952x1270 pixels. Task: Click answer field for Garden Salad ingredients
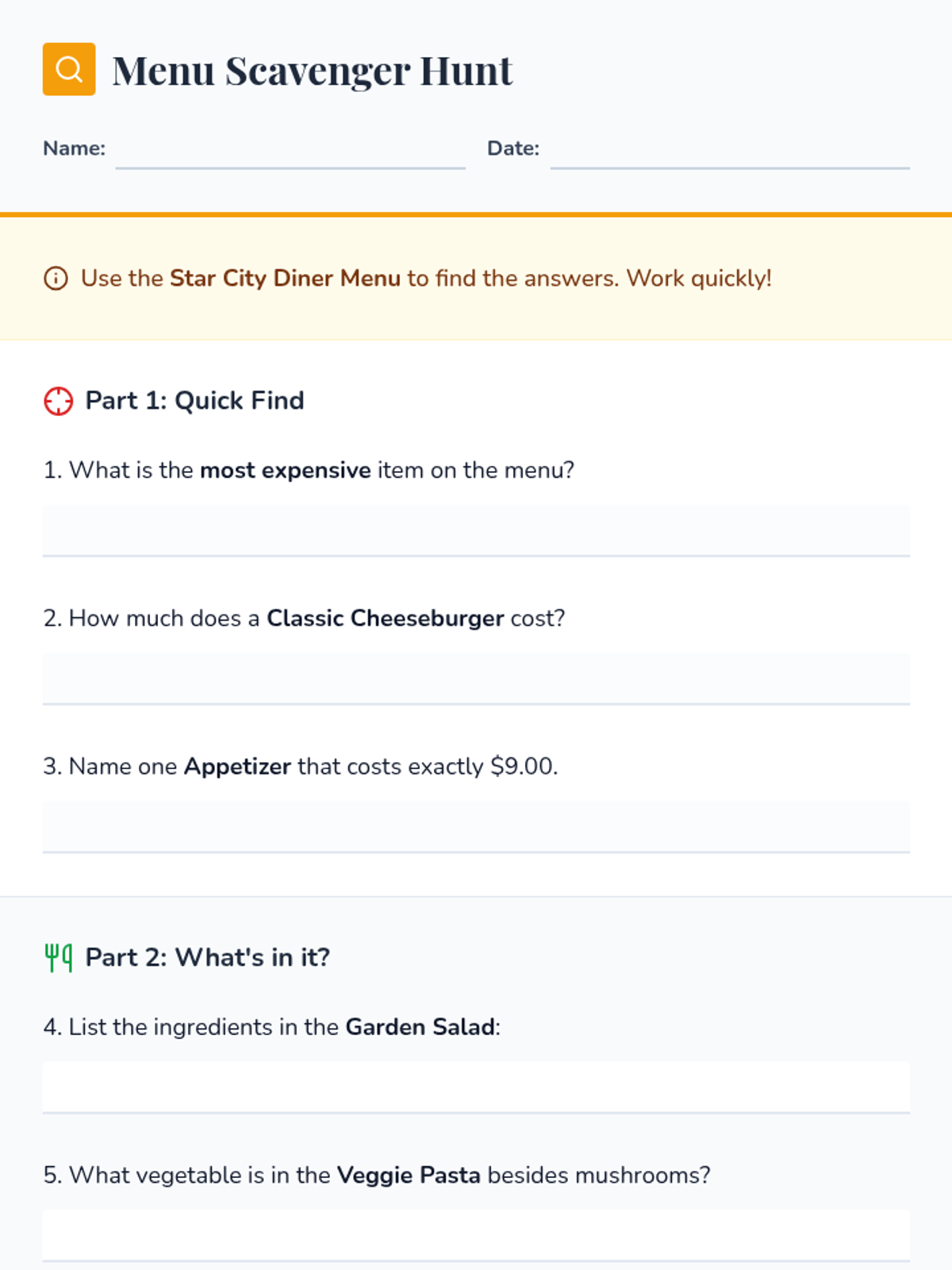pyautogui.click(x=476, y=1087)
